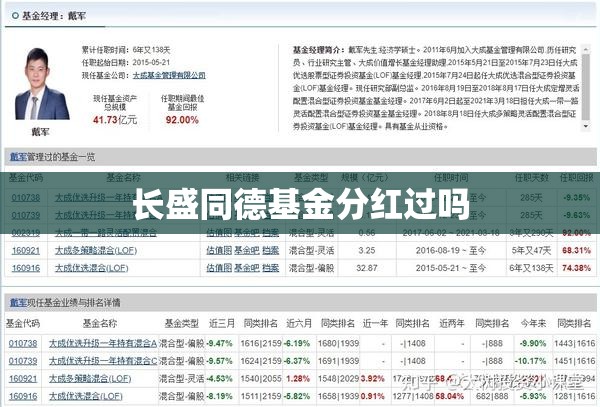This screenshot has height=407, width=600.
Task: Open fund code 160916 in the managed funds list
Action: tap(26, 268)
